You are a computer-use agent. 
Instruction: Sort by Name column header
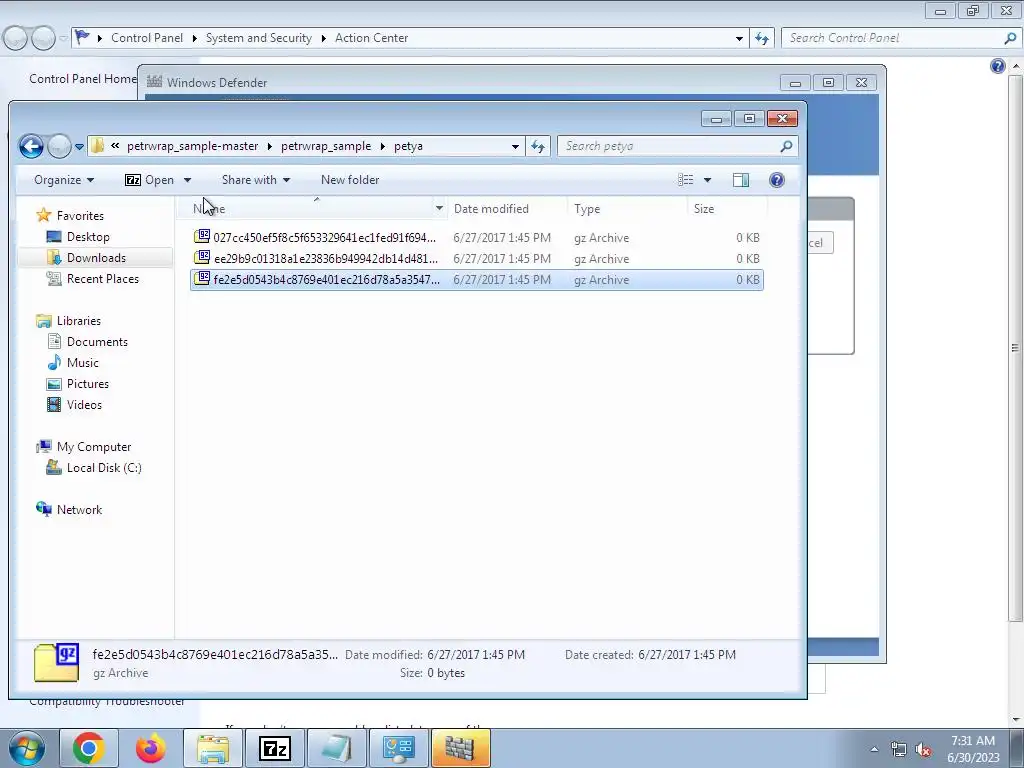pyautogui.click(x=310, y=209)
